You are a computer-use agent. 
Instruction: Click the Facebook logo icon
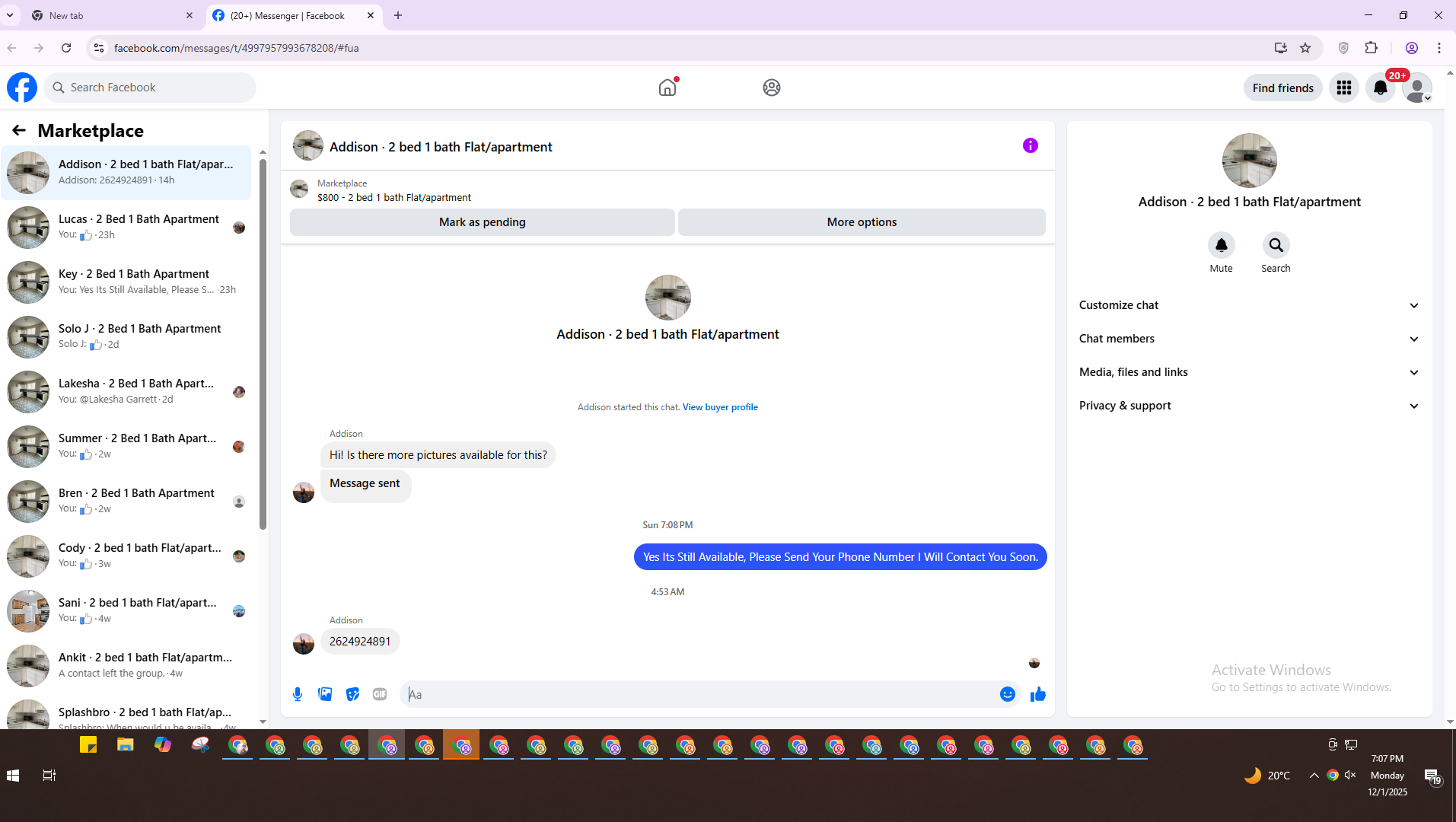click(x=22, y=88)
